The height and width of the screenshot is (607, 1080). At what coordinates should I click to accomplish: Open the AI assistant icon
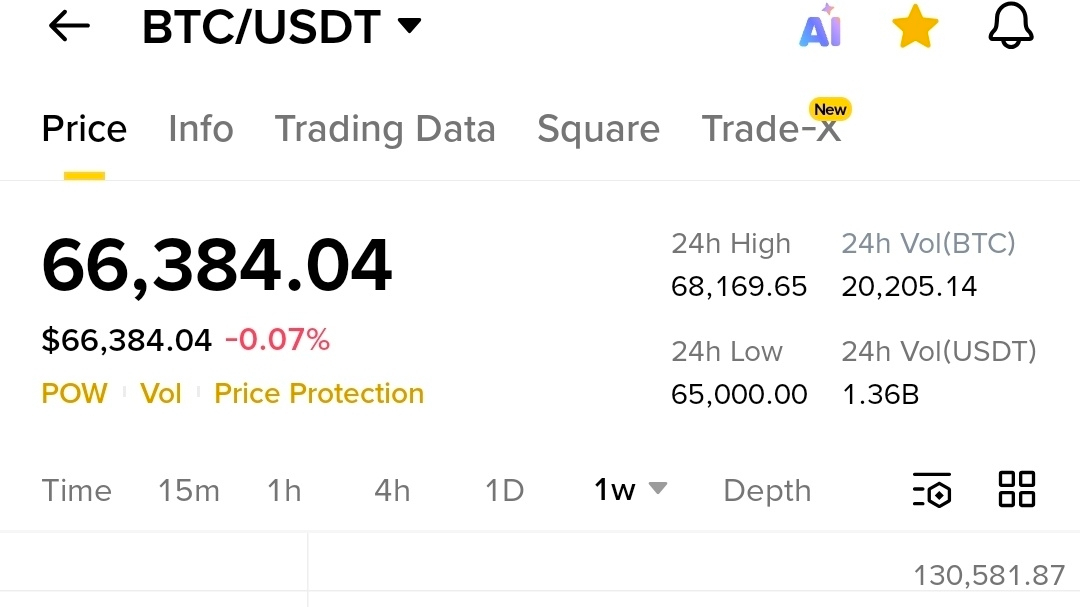[x=820, y=27]
